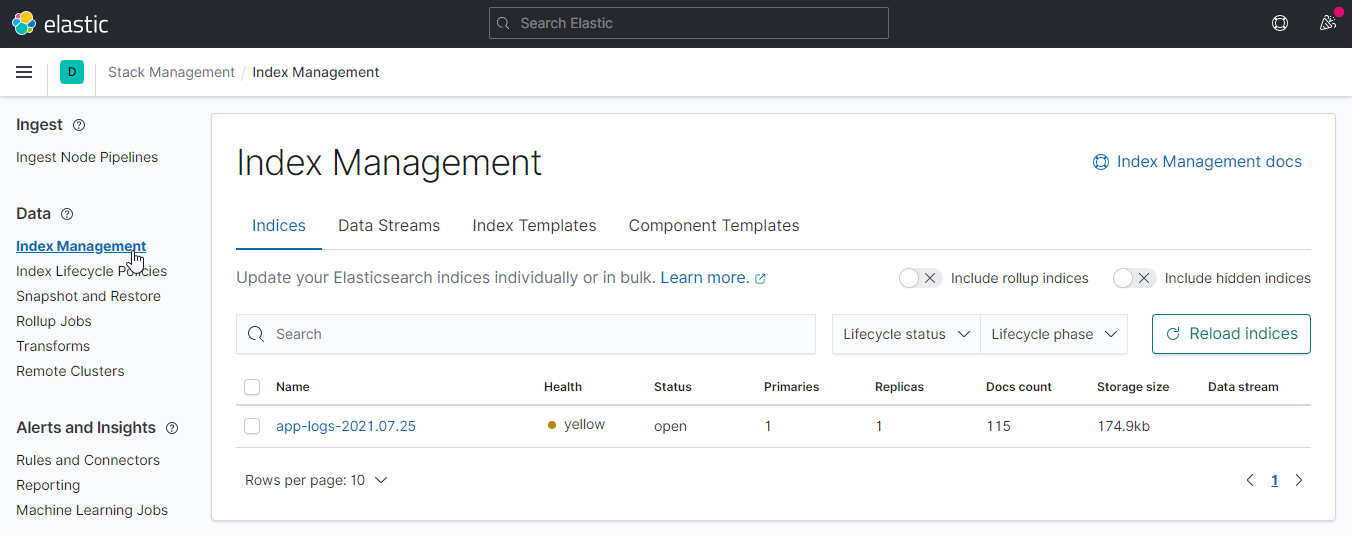Open the Lifecycle phase dropdown
The height and width of the screenshot is (535, 1352).
click(x=1054, y=334)
